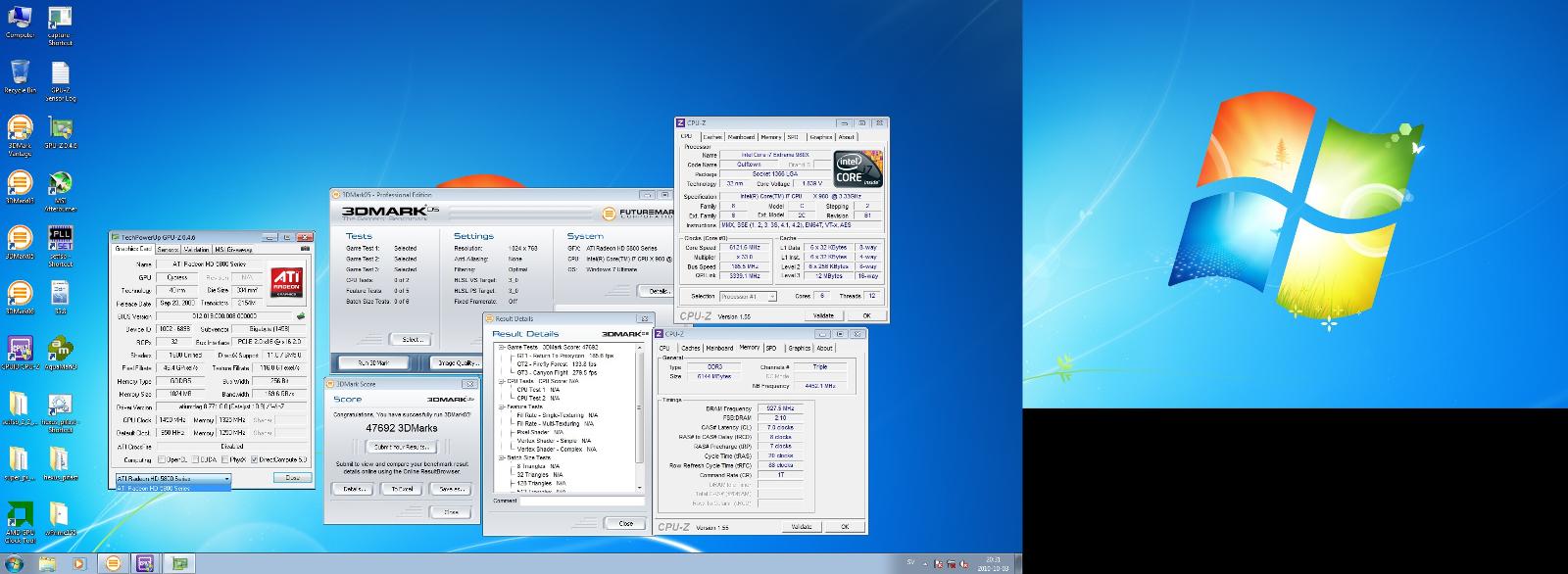The width and height of the screenshot is (1568, 574).
Task: Open the super pi folder on the desktop
Action: pyautogui.click(x=20, y=463)
